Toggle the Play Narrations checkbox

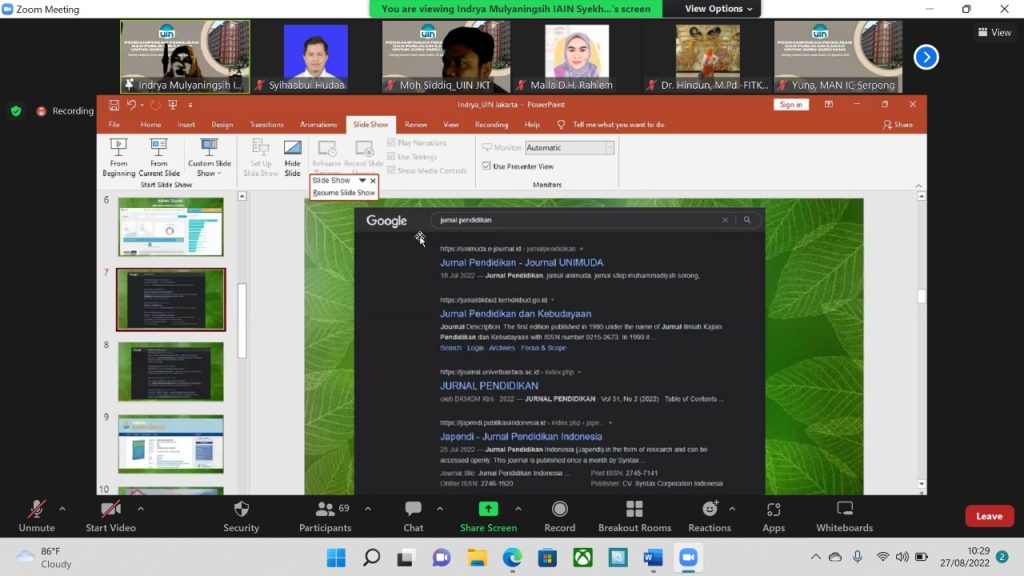click(x=391, y=143)
